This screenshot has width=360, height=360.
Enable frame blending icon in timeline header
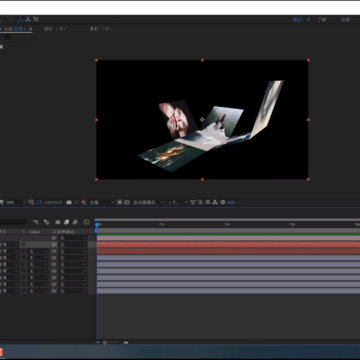coord(66,222)
